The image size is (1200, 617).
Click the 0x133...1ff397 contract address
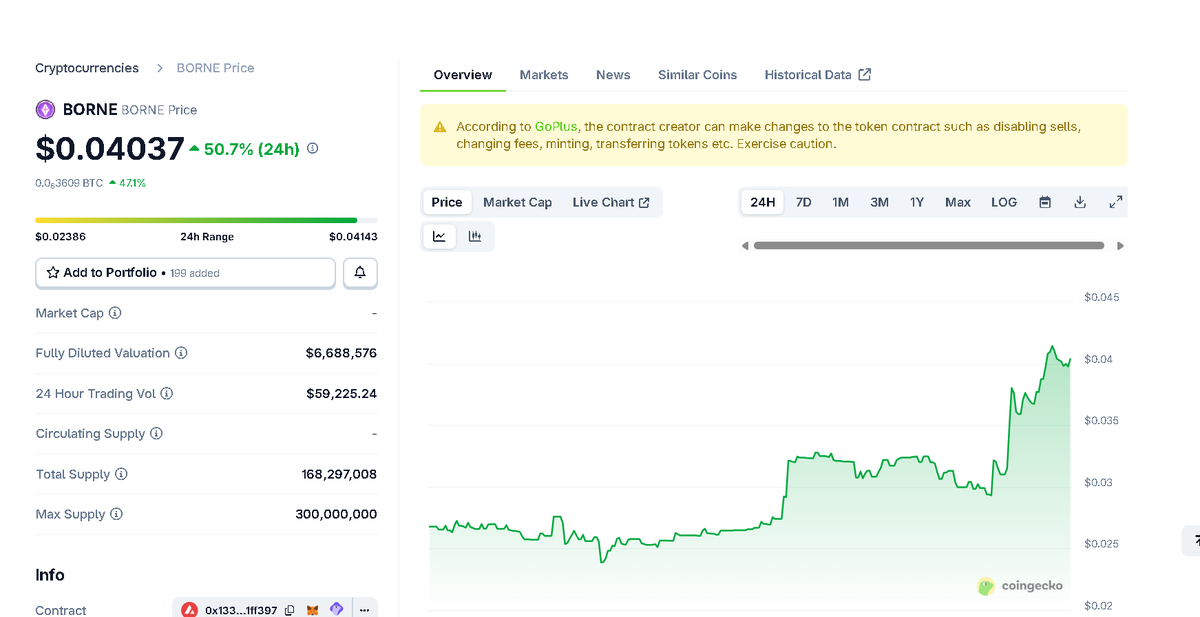tap(241, 610)
